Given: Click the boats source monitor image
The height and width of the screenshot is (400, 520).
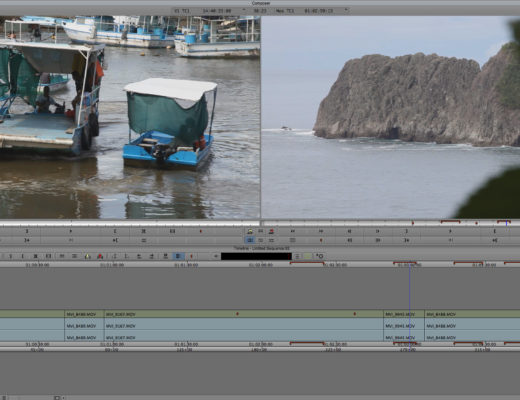Looking at the screenshot, I should pyautogui.click(x=130, y=117).
